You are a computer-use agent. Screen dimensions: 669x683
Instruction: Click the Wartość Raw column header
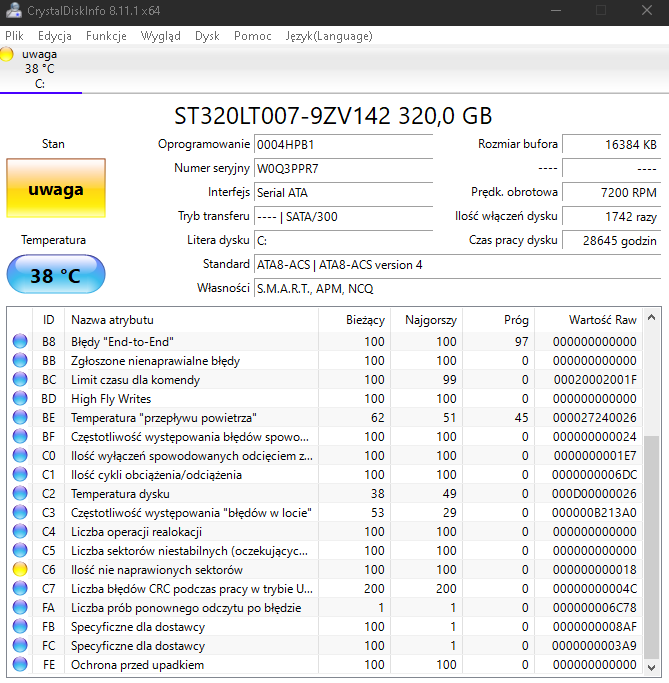pos(589,320)
